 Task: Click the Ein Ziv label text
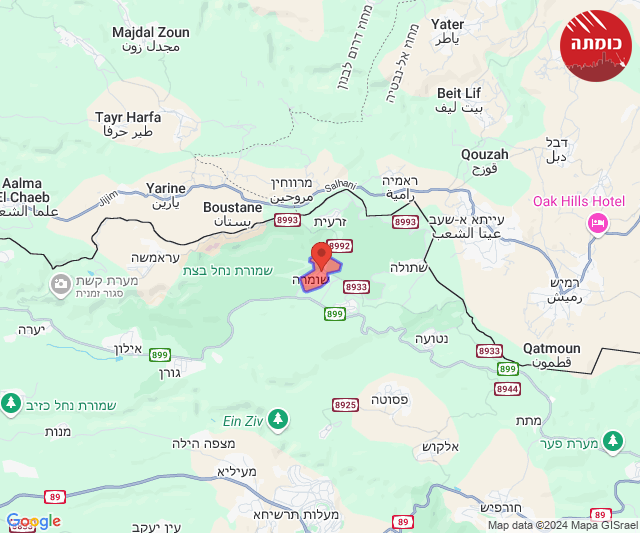coord(243,421)
